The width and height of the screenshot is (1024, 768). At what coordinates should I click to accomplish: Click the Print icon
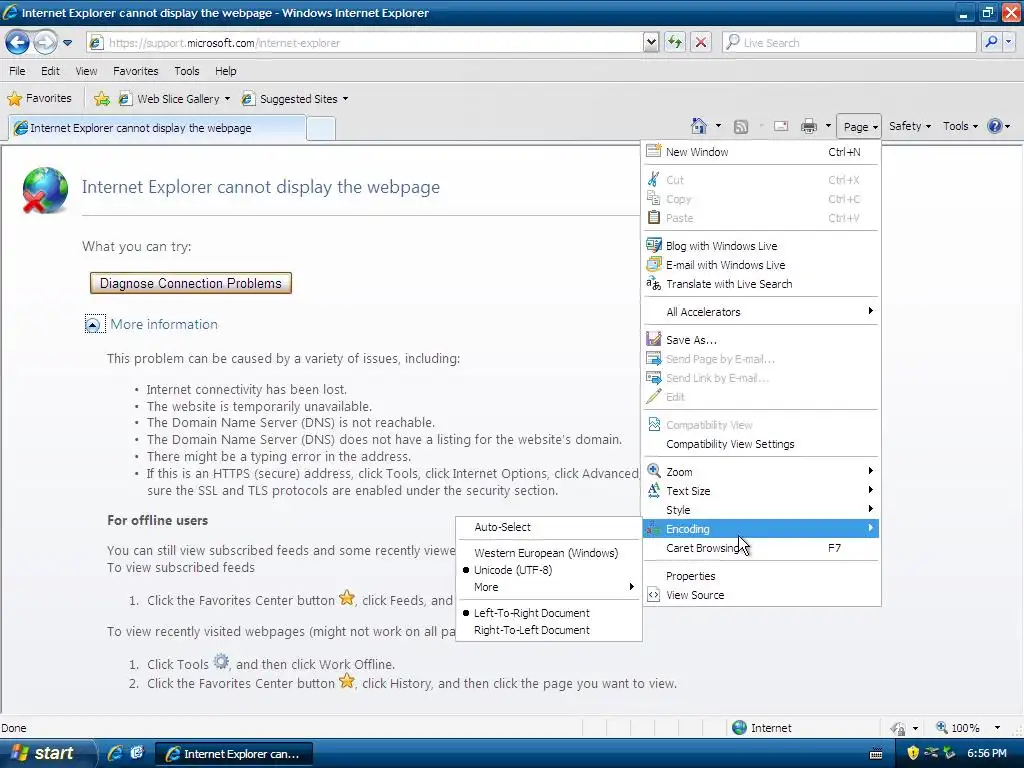[x=809, y=127]
